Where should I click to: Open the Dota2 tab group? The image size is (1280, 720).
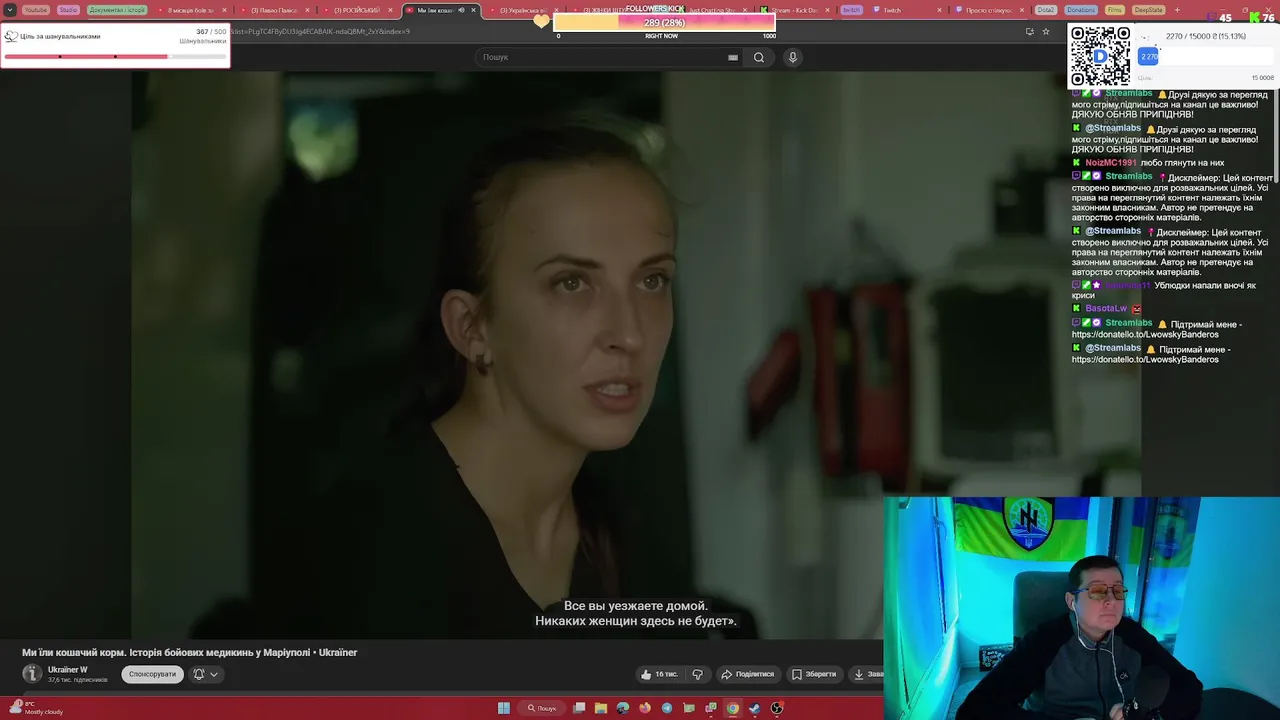(1045, 10)
